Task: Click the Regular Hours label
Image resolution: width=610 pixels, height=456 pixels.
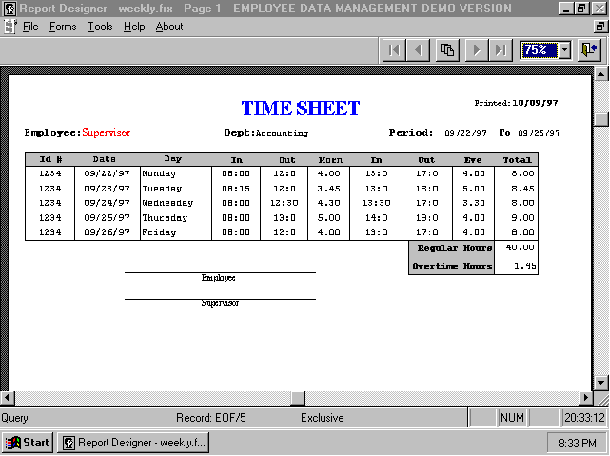Action: click(x=454, y=248)
